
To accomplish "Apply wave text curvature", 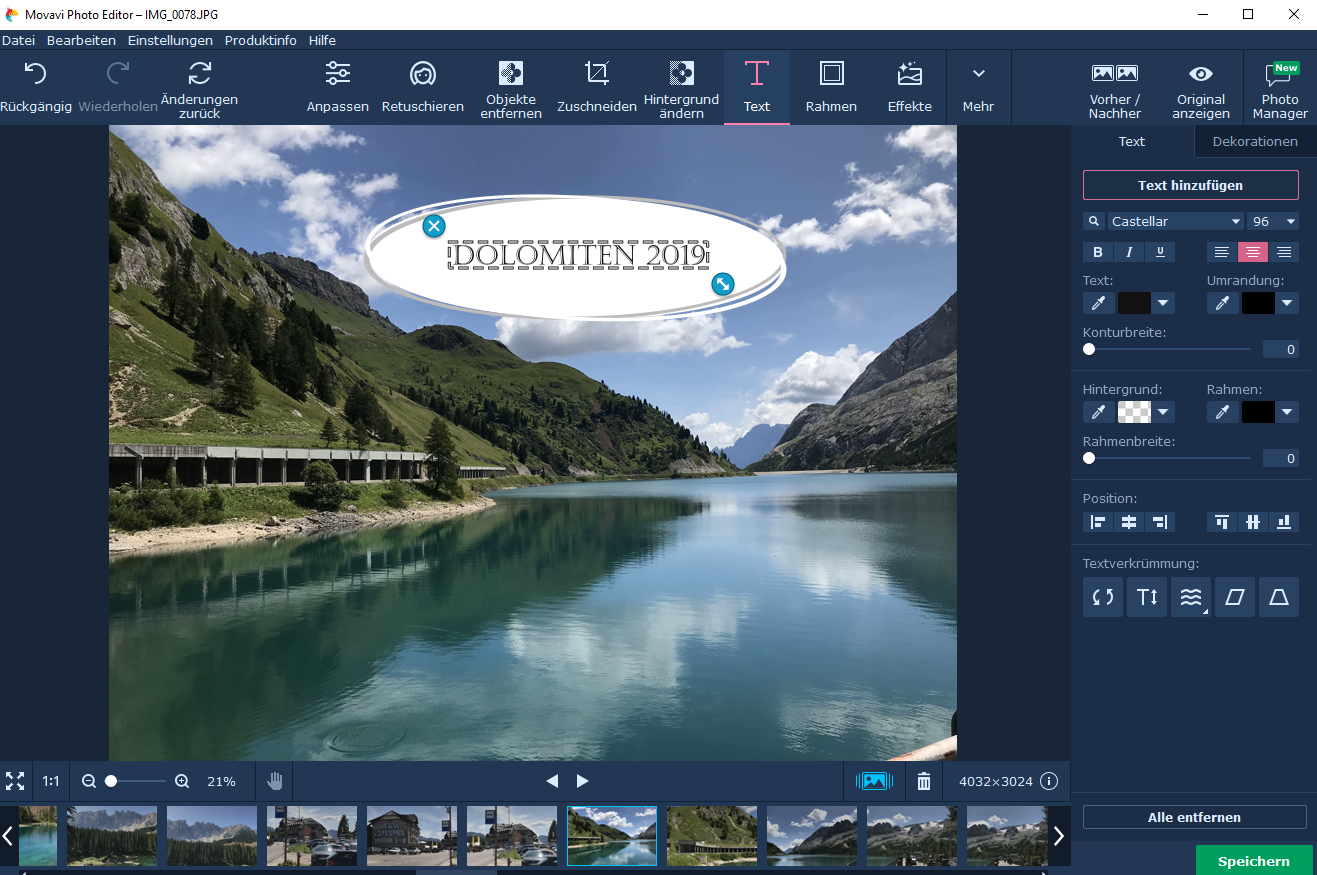I will point(1190,597).
